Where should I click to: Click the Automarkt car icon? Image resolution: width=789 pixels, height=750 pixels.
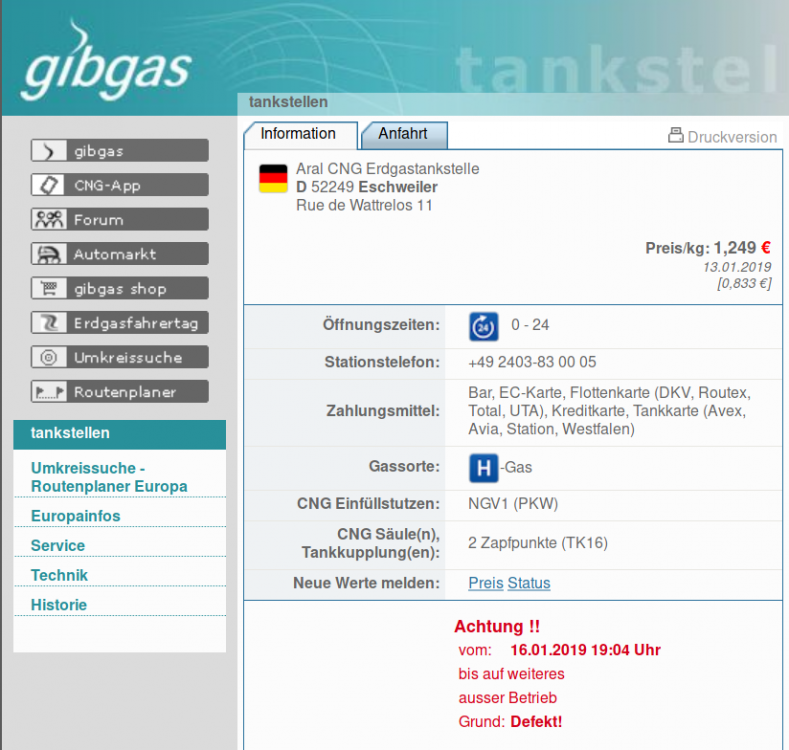(49, 254)
